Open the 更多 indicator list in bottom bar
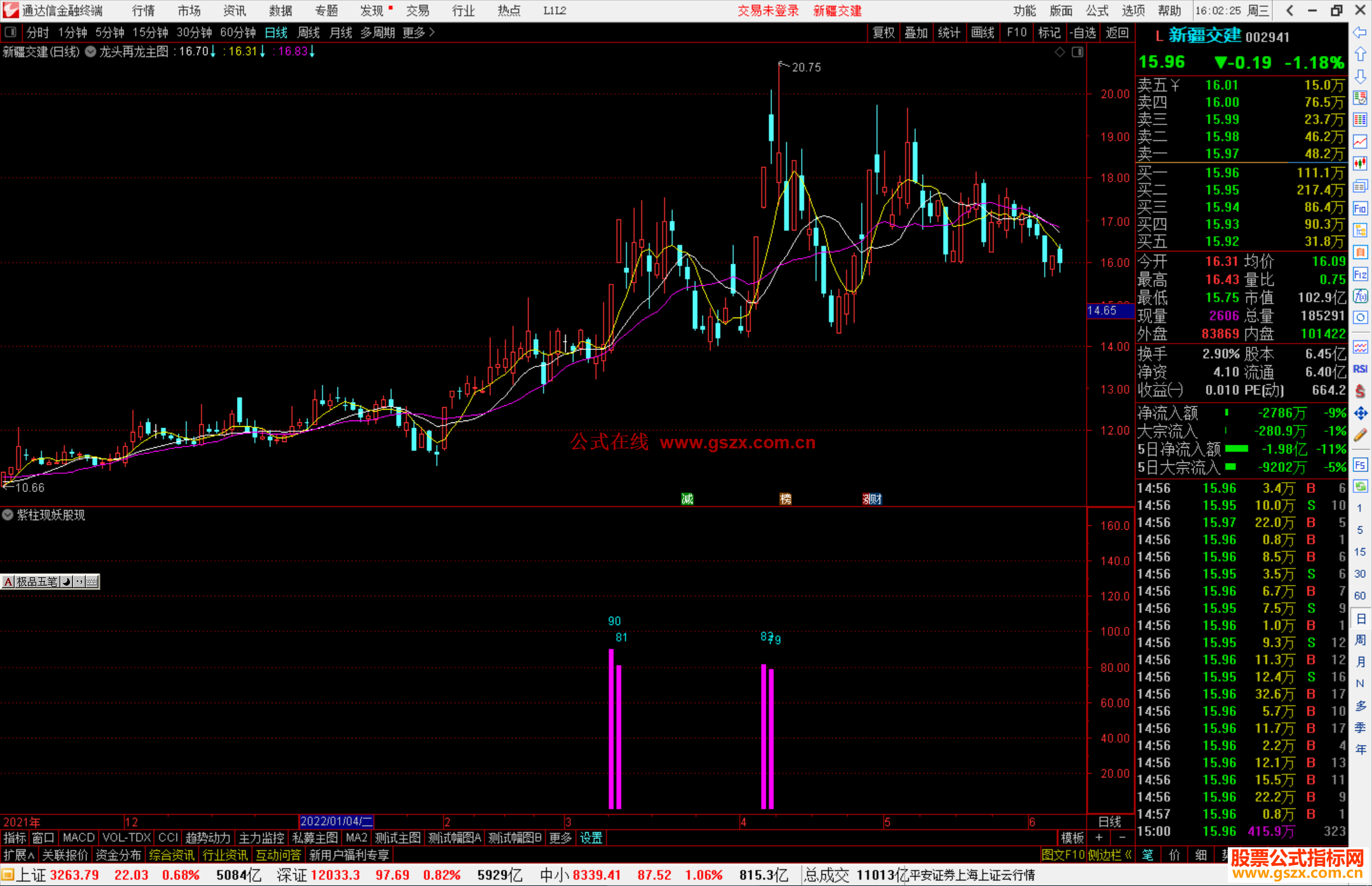Image resolution: width=1372 pixels, height=886 pixels. 560,838
